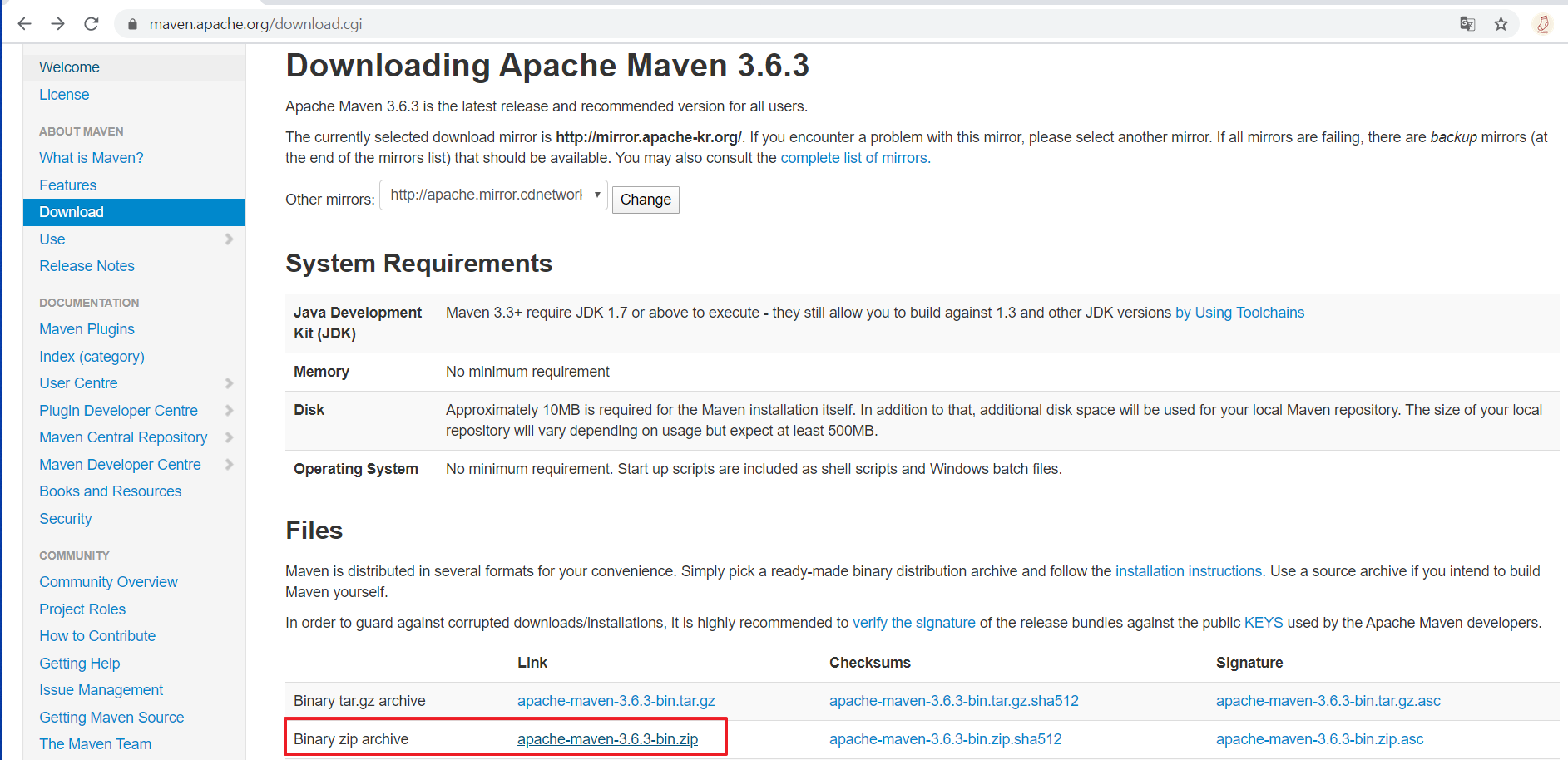Open the User Centre sidebar link

78,383
